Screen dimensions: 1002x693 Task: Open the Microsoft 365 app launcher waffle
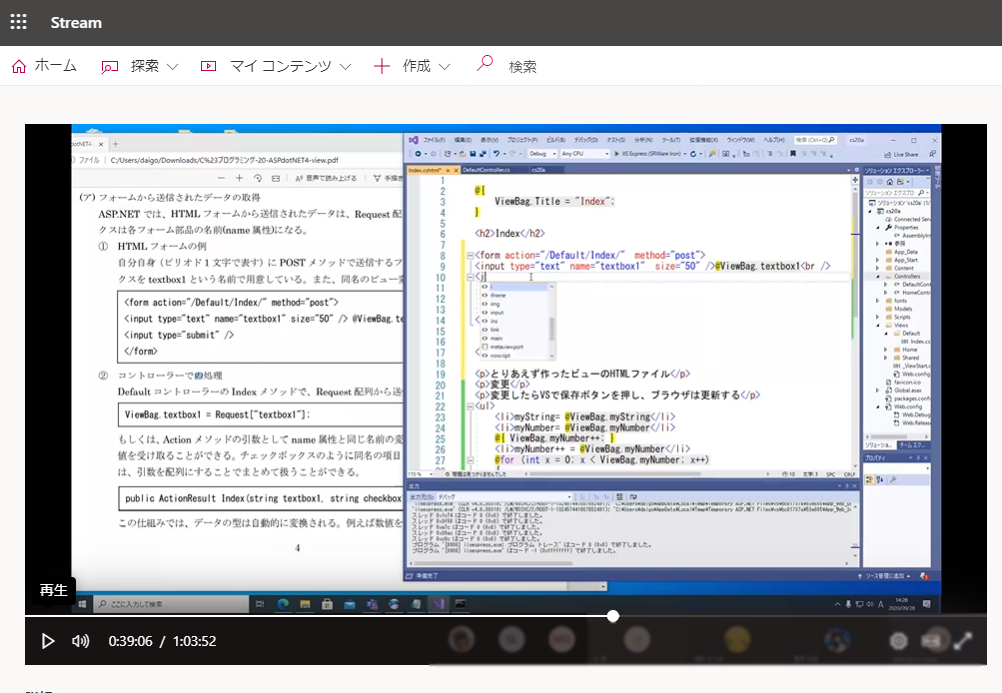click(x=18, y=22)
